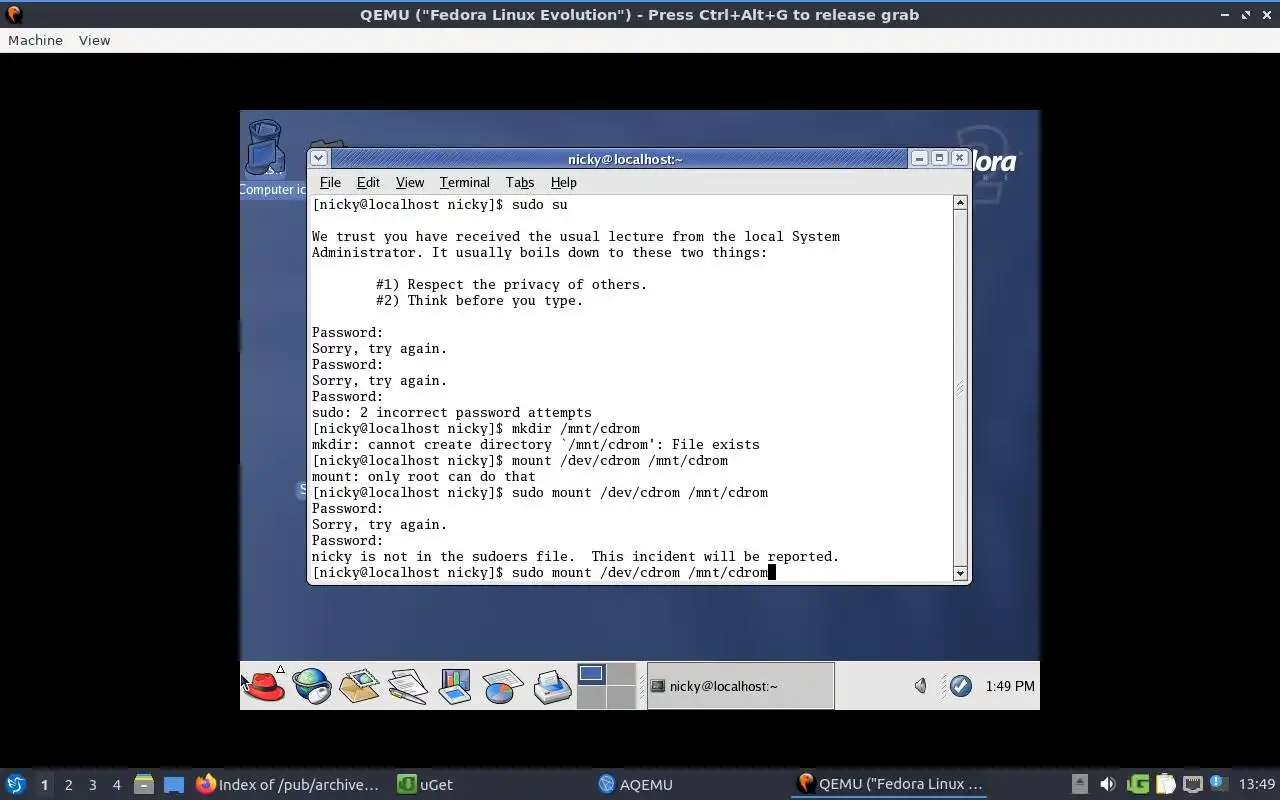Click the terminal vertical scrollbar track
The image size is (1280, 800).
point(960,388)
